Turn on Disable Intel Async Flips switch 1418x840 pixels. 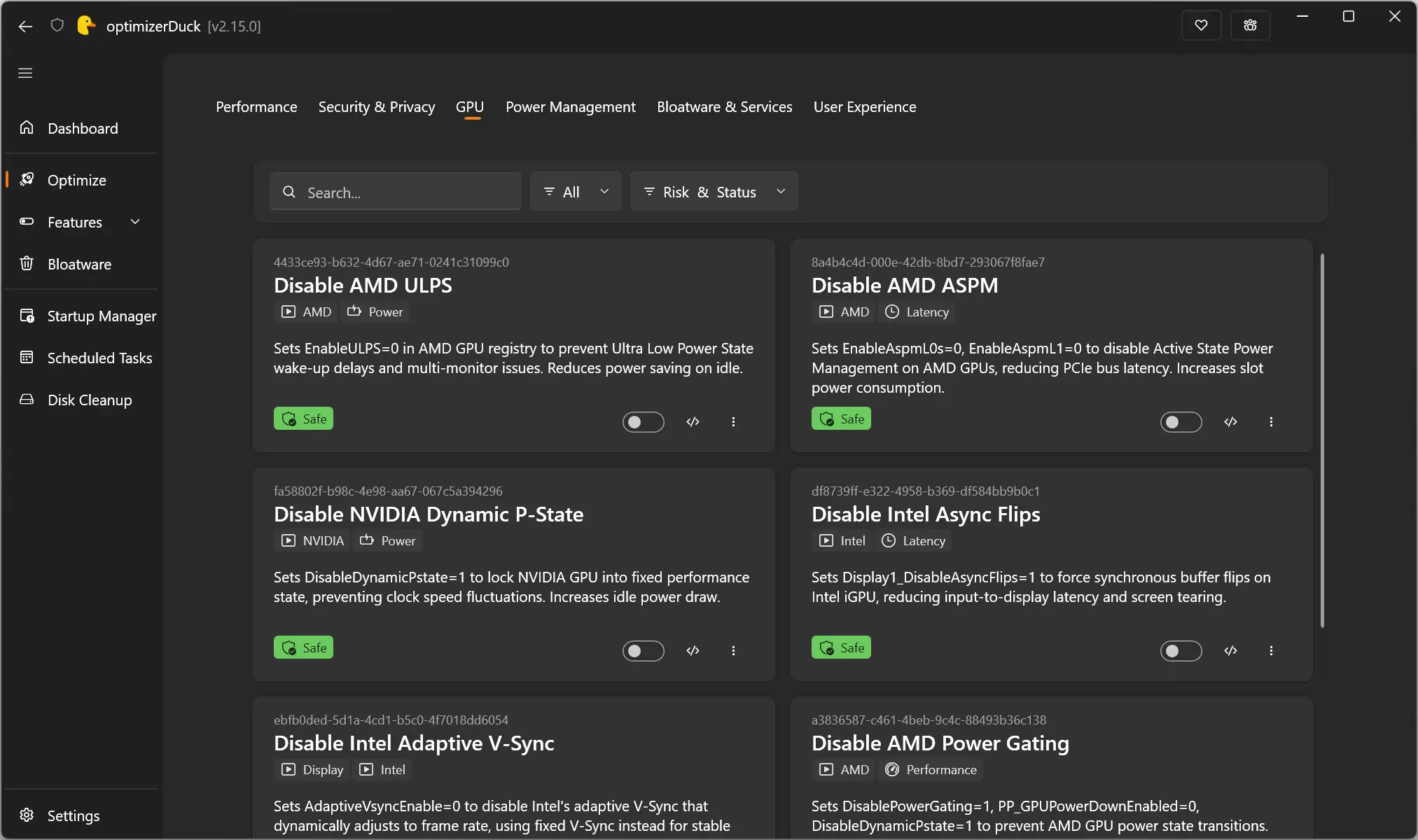coord(1181,651)
